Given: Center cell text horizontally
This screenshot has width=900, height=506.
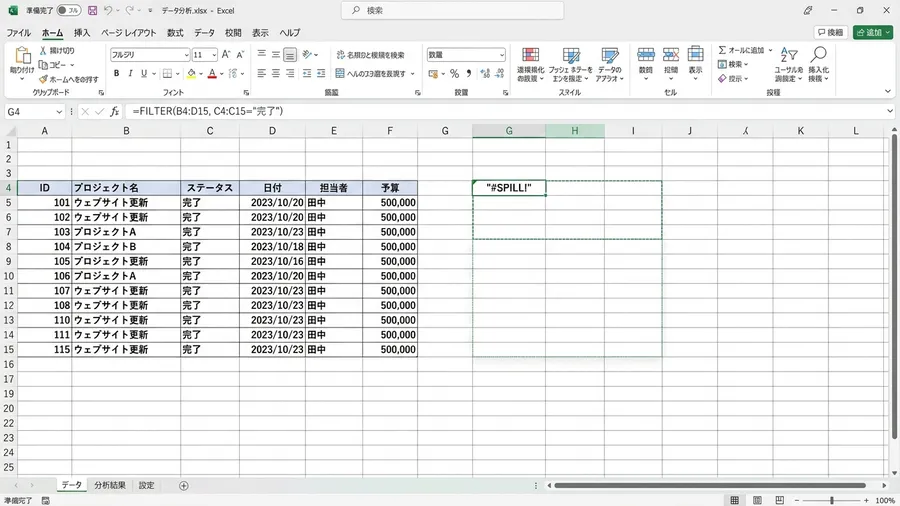Looking at the screenshot, I should coord(276,73).
